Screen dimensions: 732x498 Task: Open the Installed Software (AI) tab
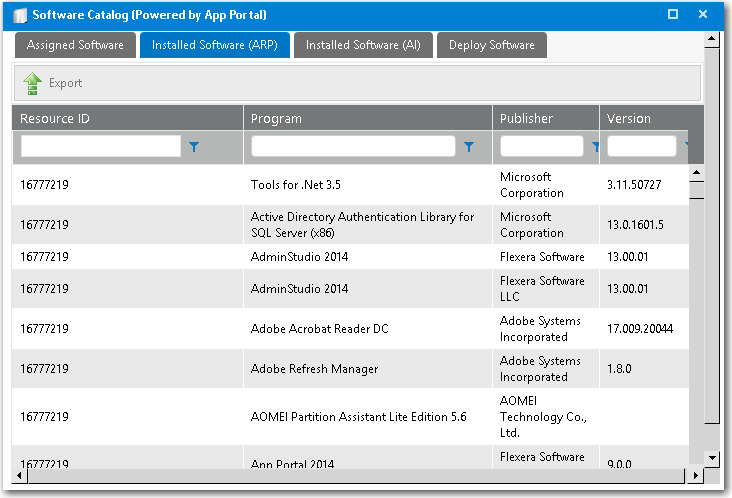(x=362, y=45)
